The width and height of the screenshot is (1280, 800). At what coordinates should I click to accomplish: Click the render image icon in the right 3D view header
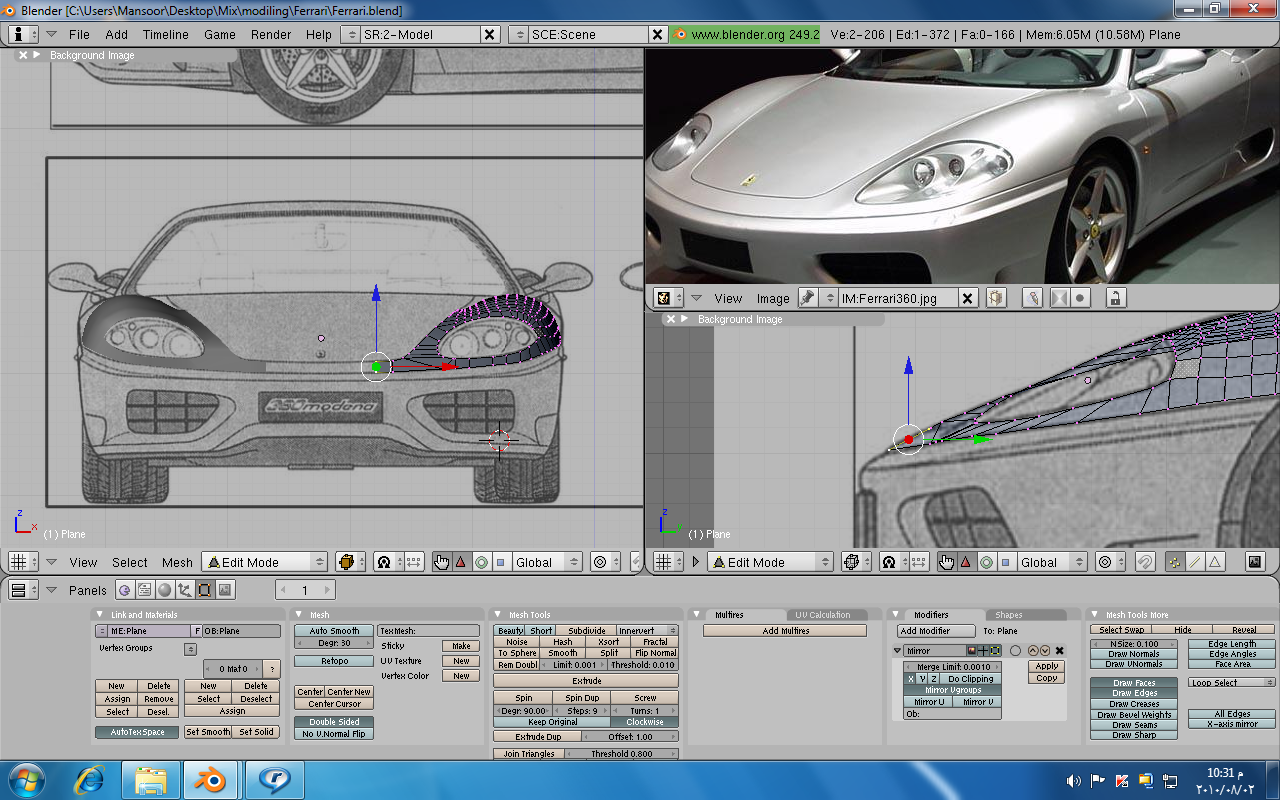point(1255,562)
